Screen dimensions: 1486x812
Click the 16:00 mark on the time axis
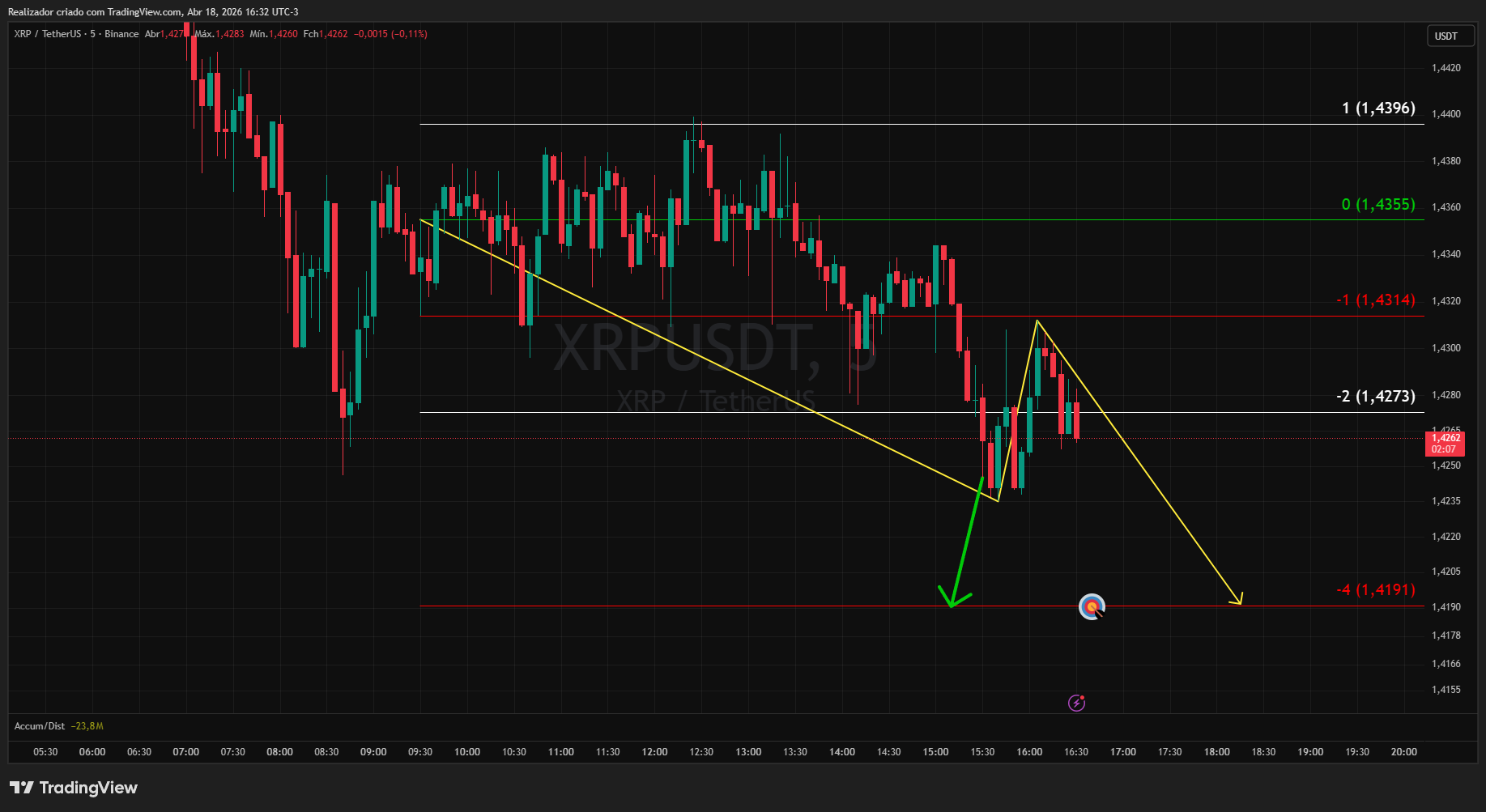coord(1029,752)
